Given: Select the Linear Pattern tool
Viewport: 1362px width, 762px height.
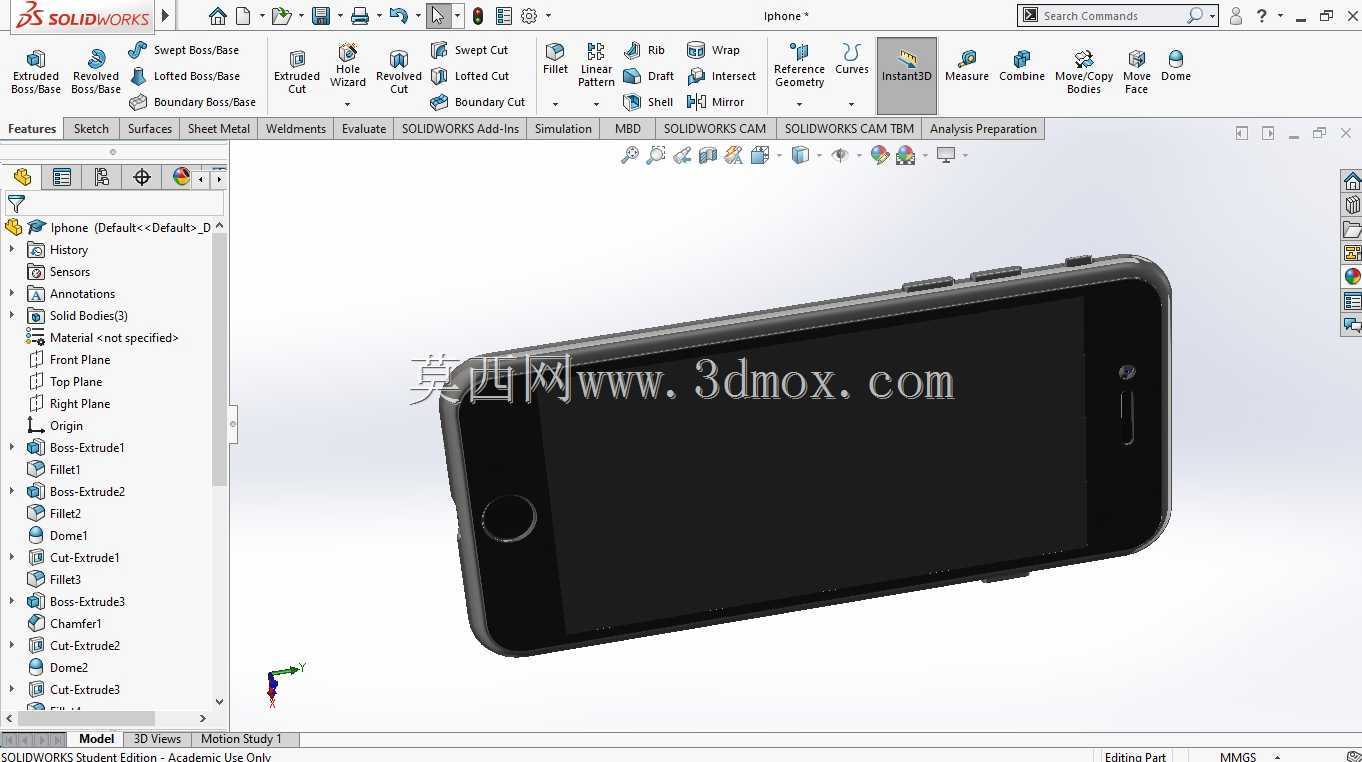Looking at the screenshot, I should [x=596, y=66].
